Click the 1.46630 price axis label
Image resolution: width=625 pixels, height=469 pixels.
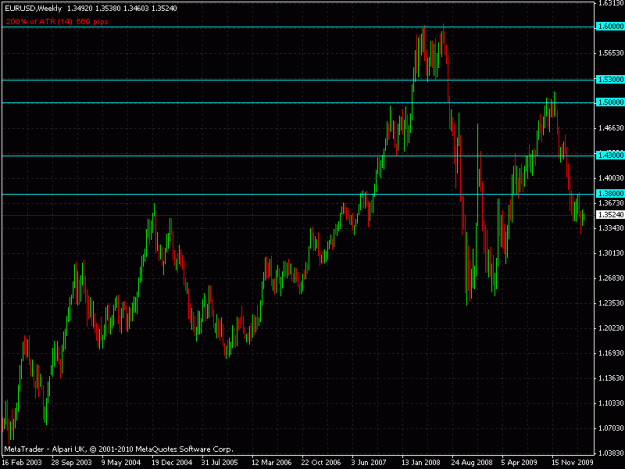pyautogui.click(x=611, y=128)
